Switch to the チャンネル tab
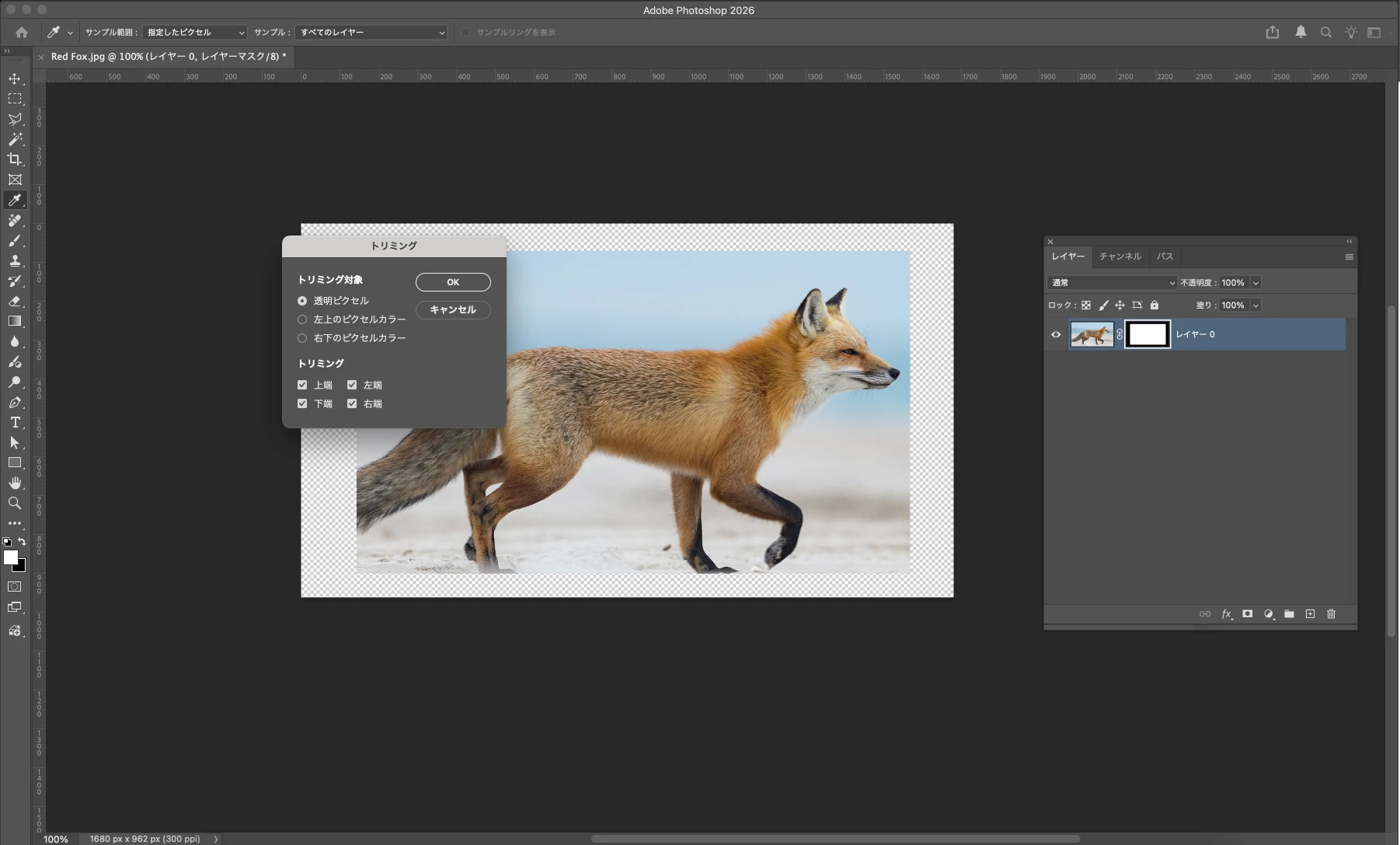 click(1120, 257)
